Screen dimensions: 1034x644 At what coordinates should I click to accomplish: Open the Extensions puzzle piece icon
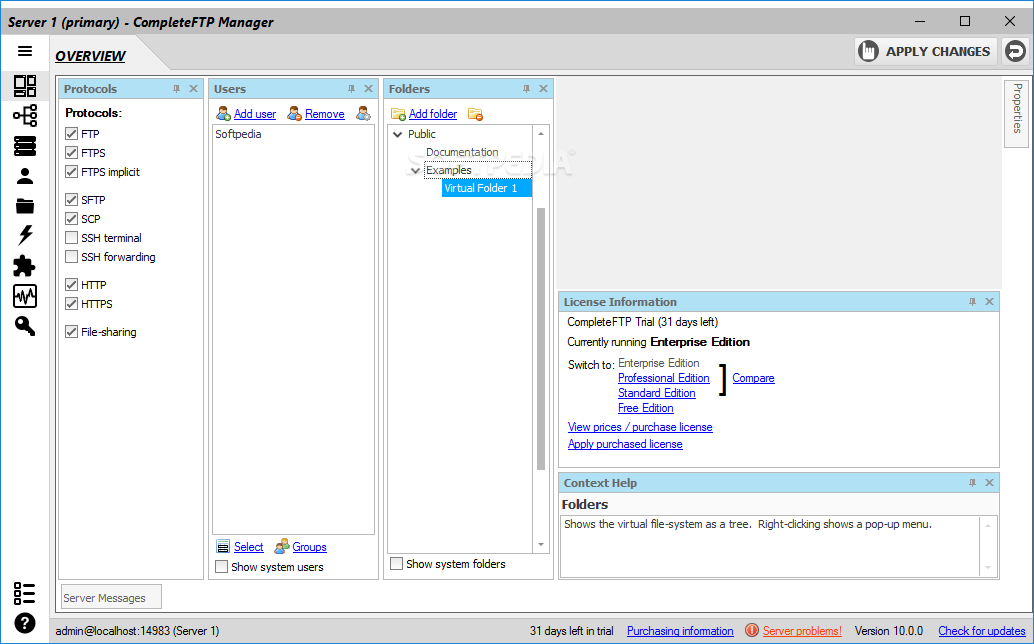tap(25, 266)
